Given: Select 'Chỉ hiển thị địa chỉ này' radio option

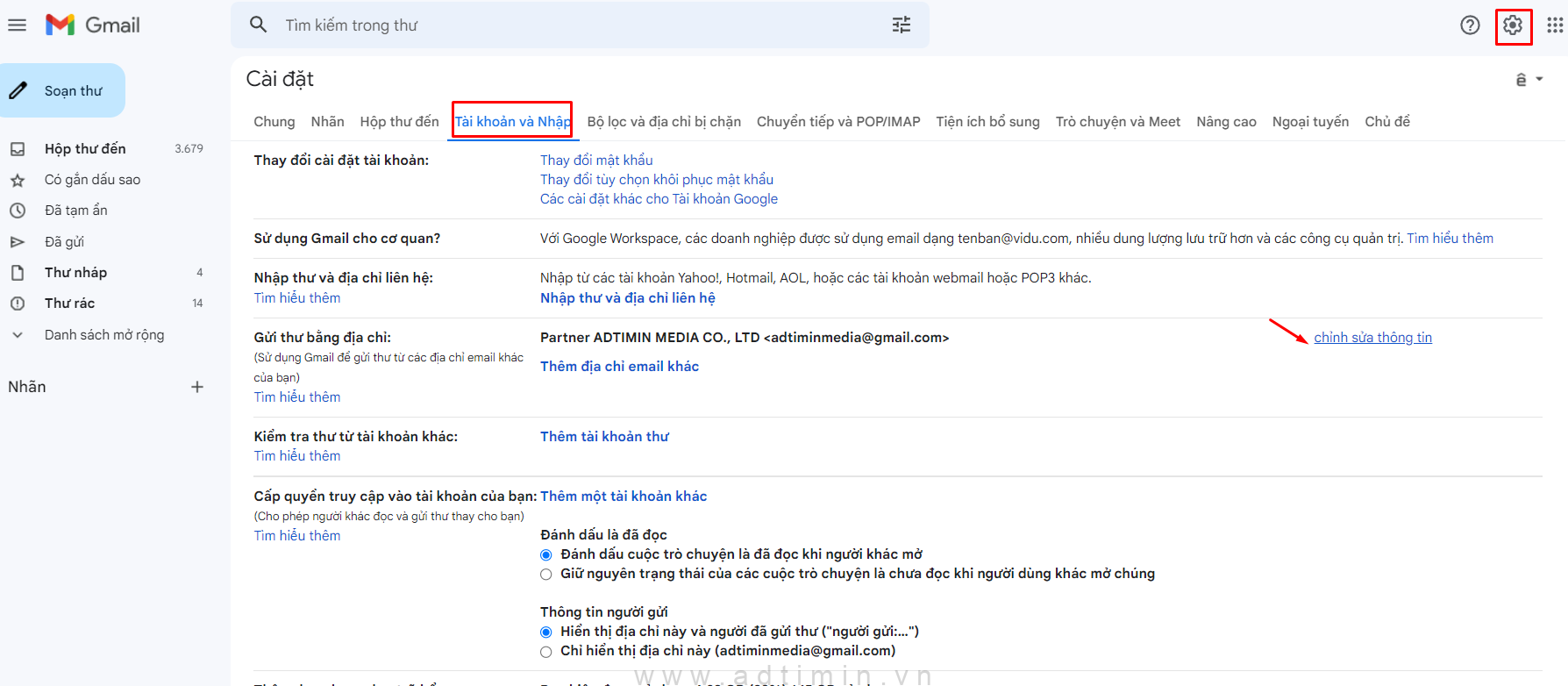Looking at the screenshot, I should 545,651.
